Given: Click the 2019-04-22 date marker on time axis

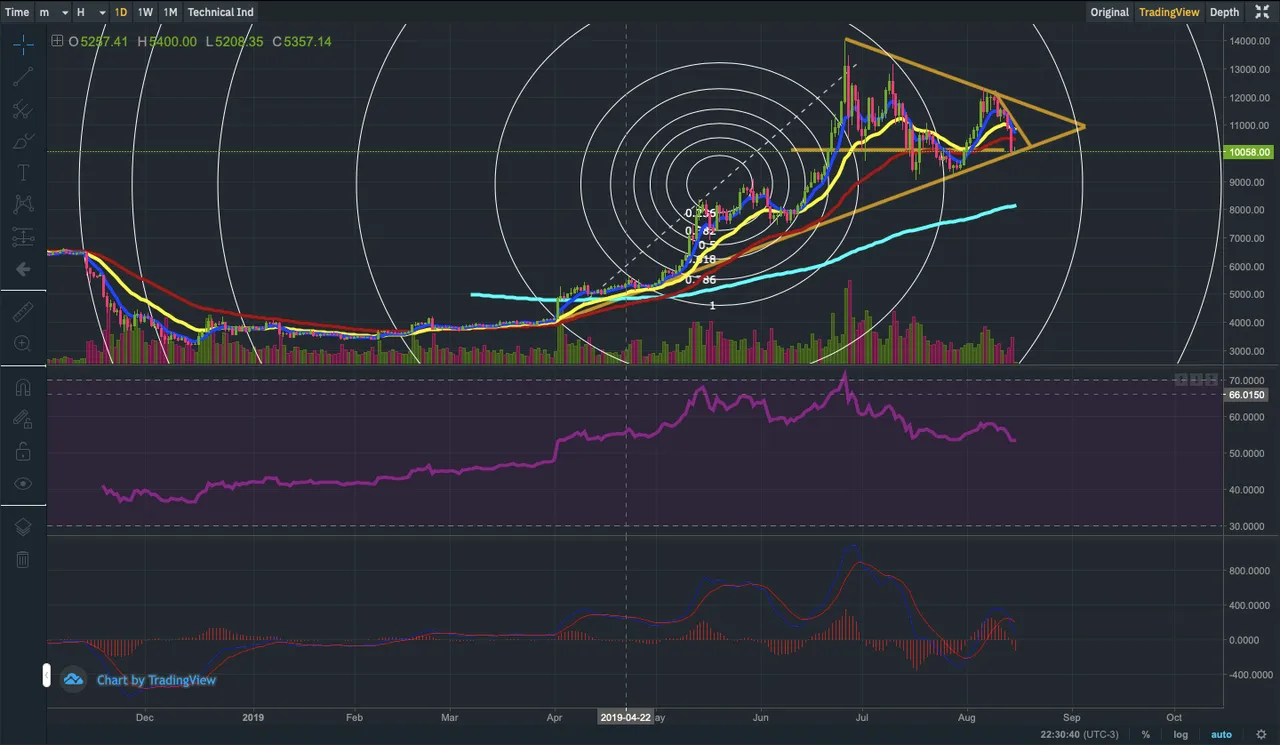Looking at the screenshot, I should coord(625,717).
